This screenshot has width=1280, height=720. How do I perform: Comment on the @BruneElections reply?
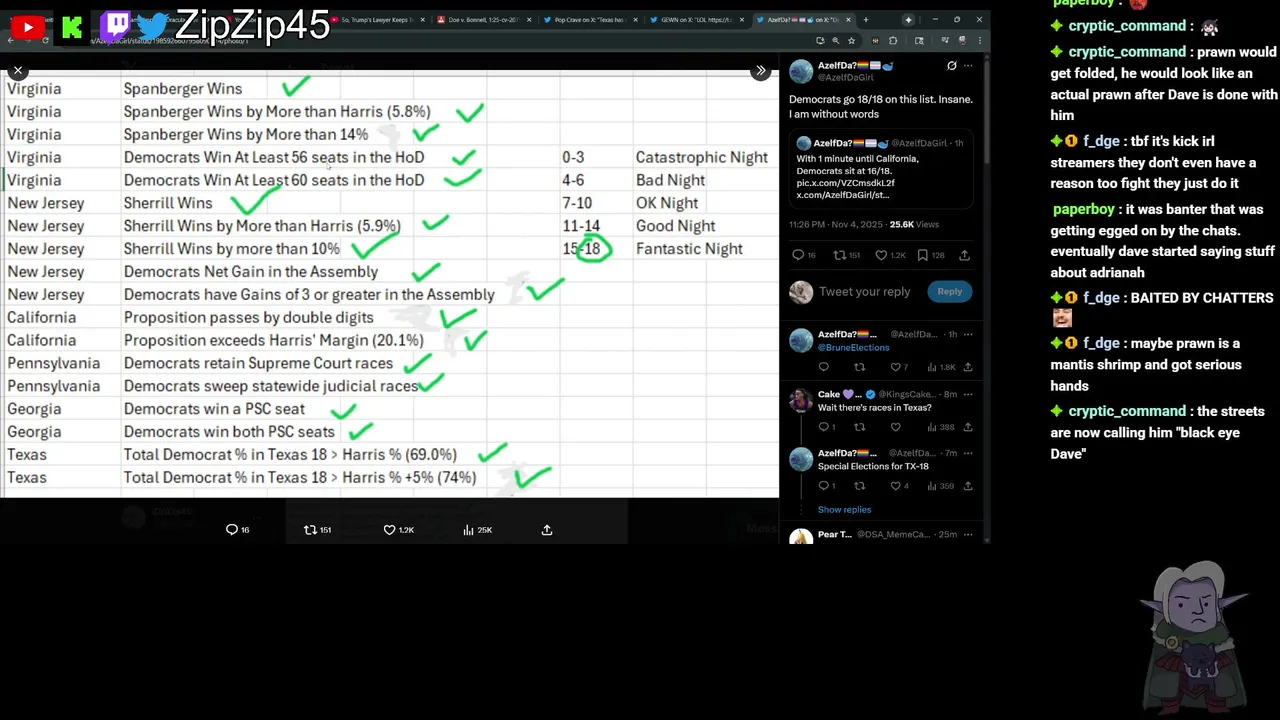(x=823, y=367)
